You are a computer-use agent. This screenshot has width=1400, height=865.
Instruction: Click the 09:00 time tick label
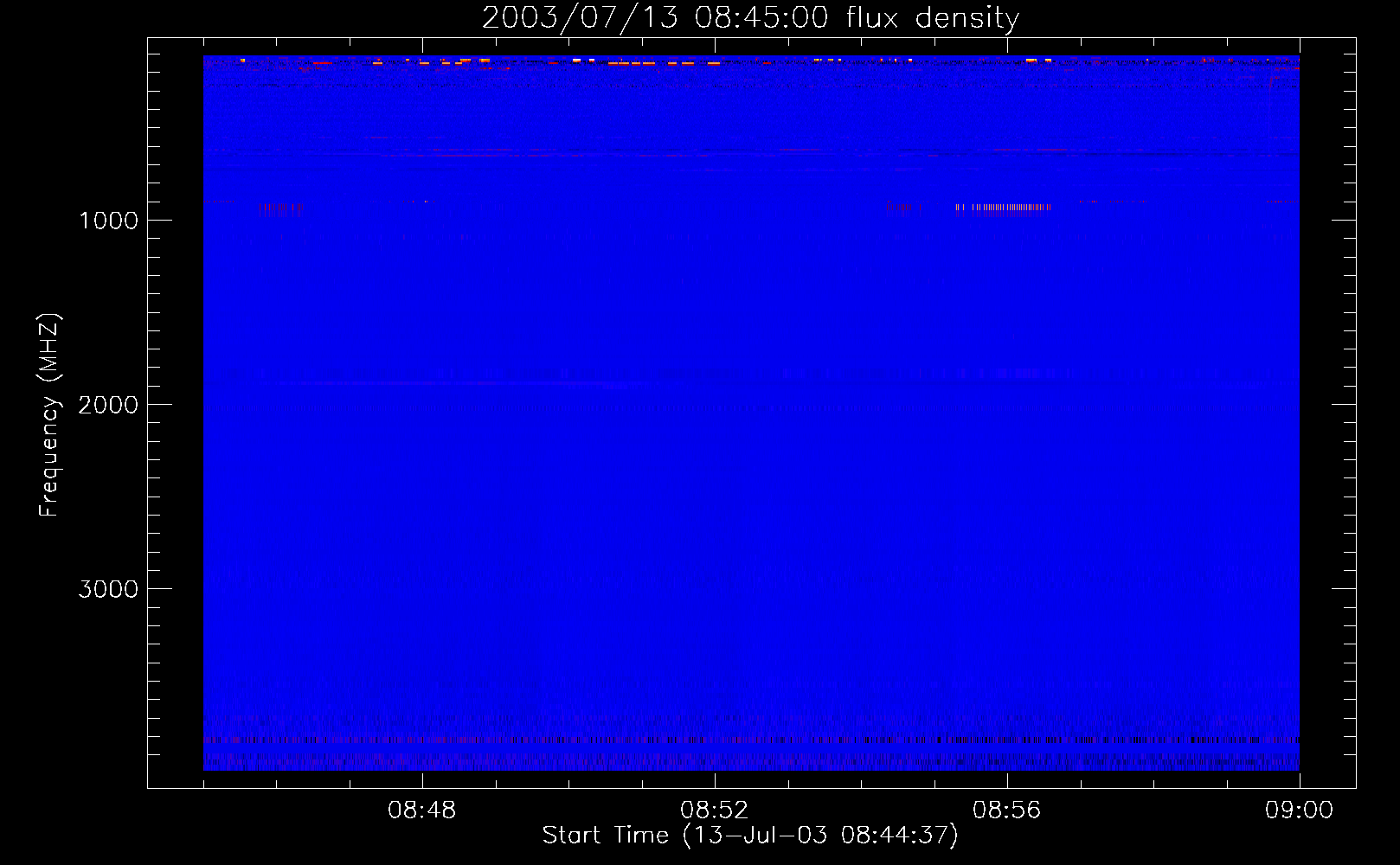(1300, 811)
